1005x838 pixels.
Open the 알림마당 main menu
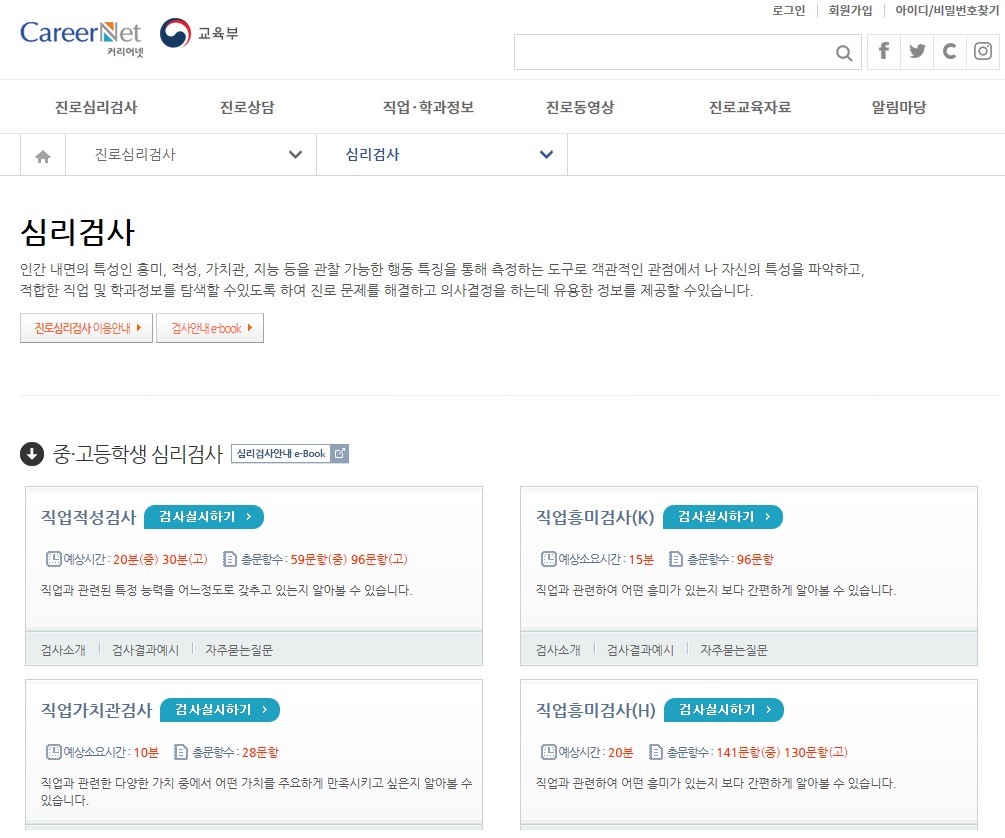coord(899,107)
